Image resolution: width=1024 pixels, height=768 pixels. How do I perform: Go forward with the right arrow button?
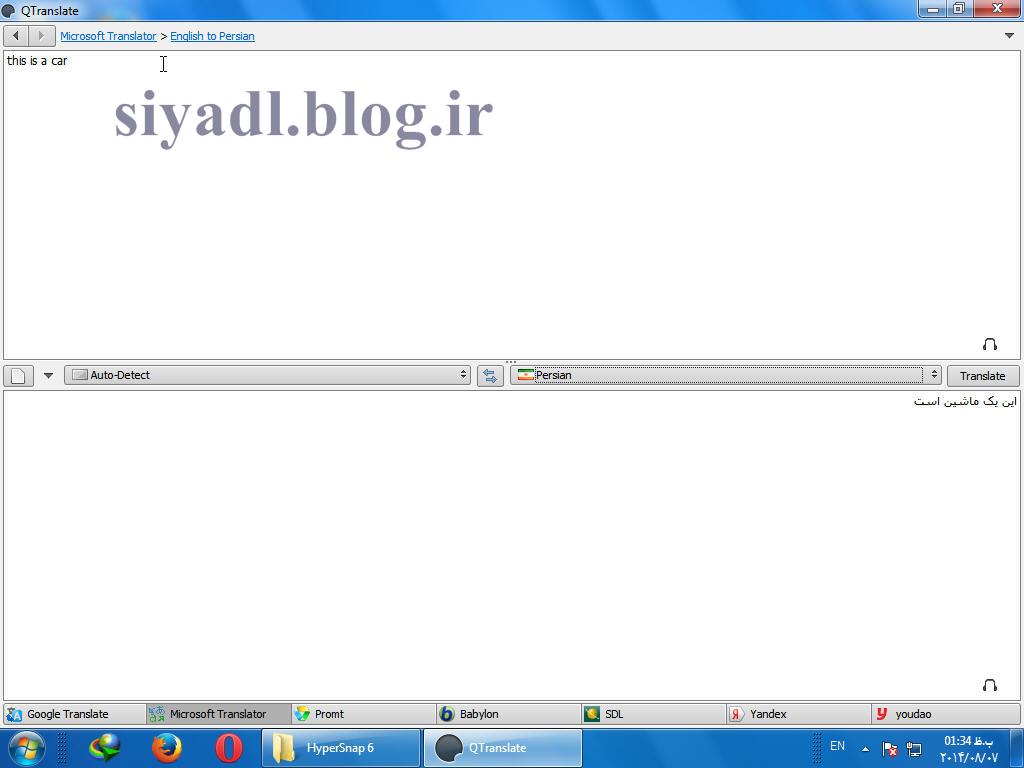[42, 36]
